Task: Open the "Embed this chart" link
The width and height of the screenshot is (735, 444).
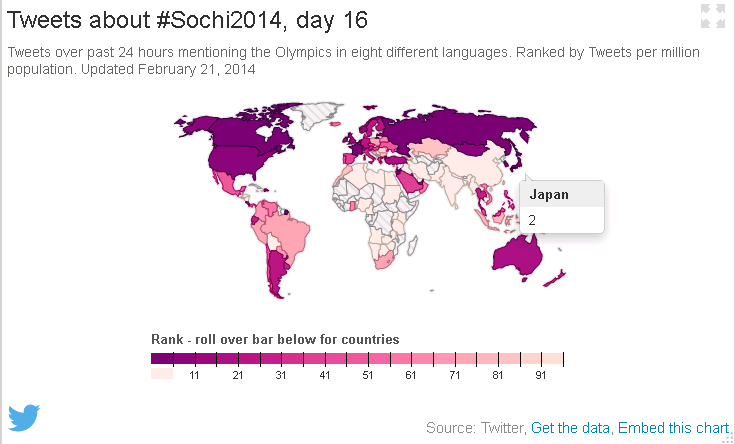Action: point(674,428)
